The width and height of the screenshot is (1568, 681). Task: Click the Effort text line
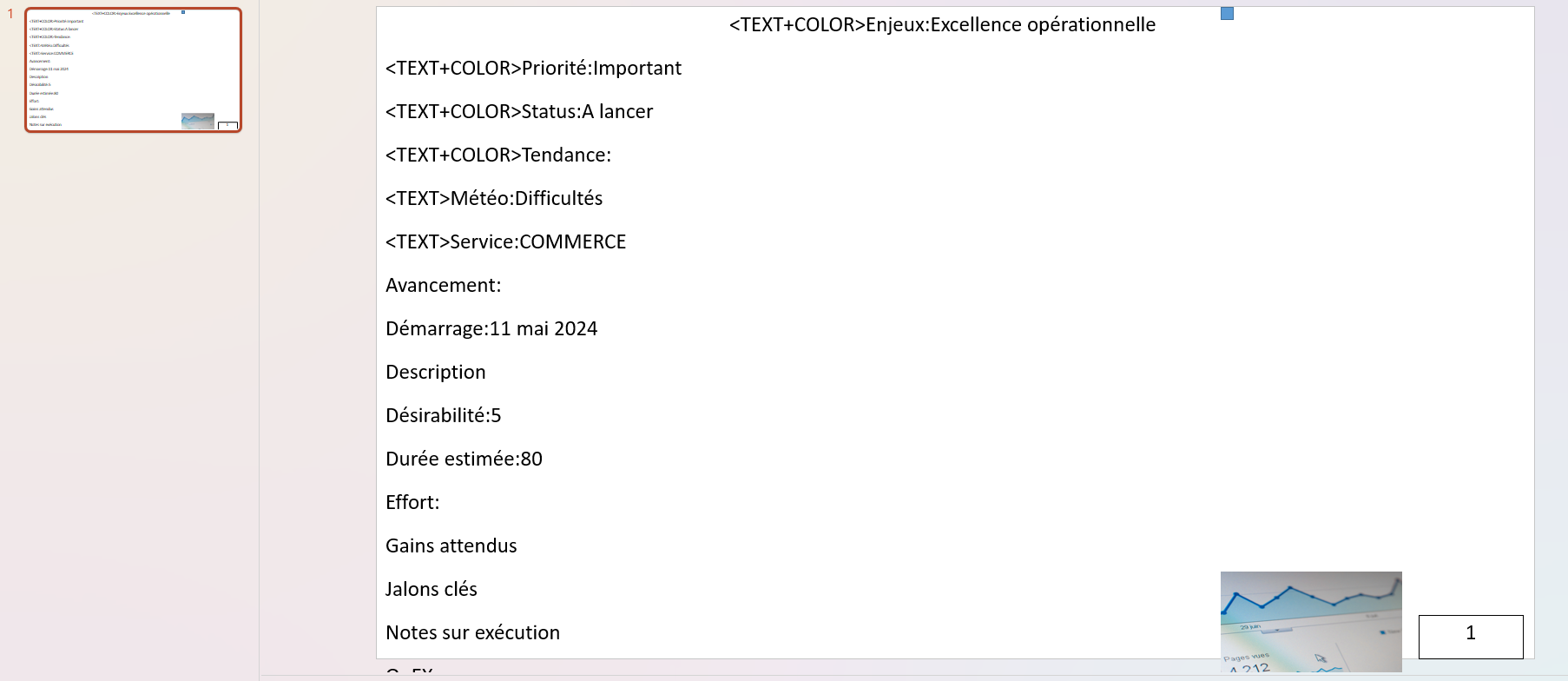412,503
